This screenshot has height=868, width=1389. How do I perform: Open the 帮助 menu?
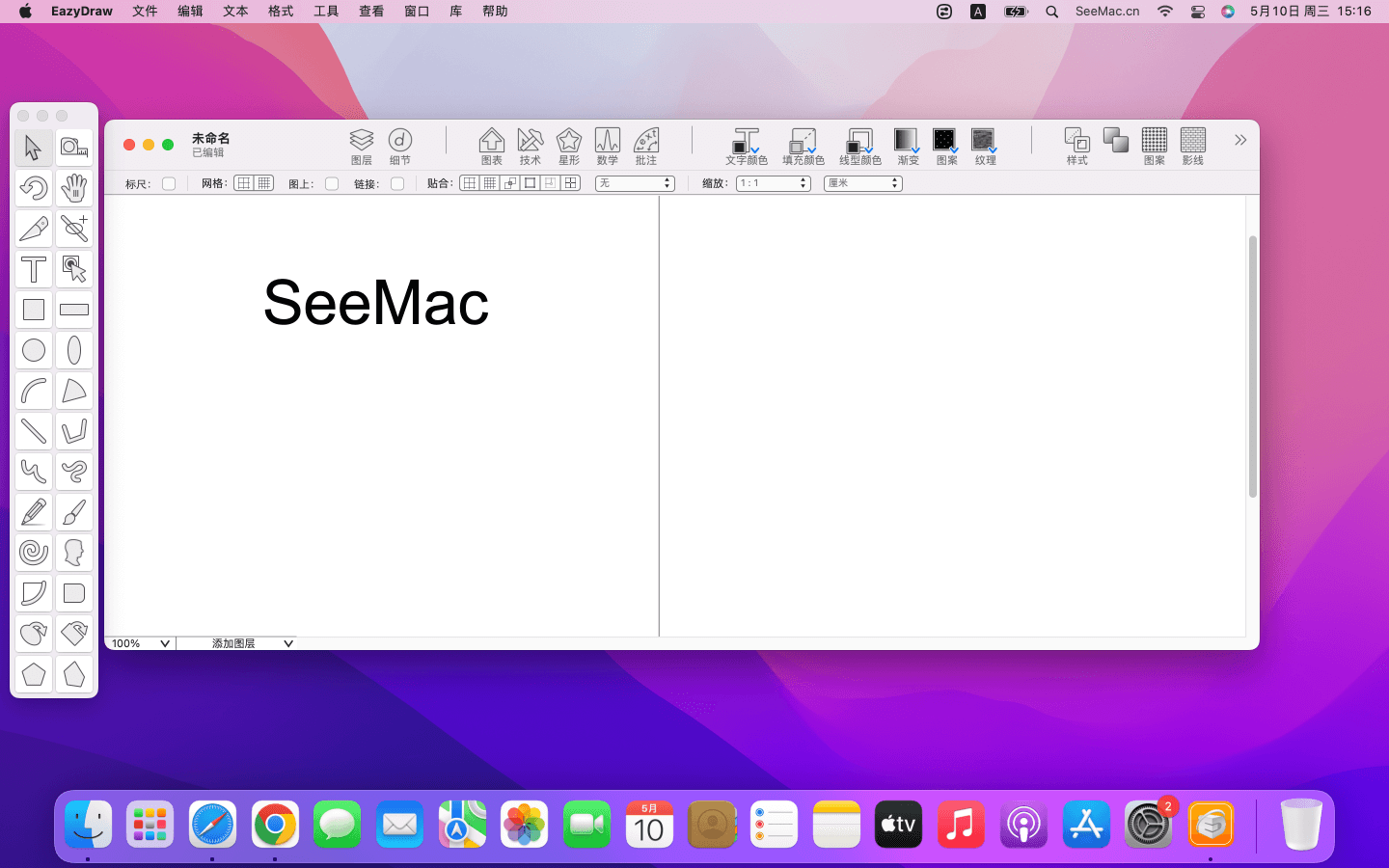[x=495, y=12]
